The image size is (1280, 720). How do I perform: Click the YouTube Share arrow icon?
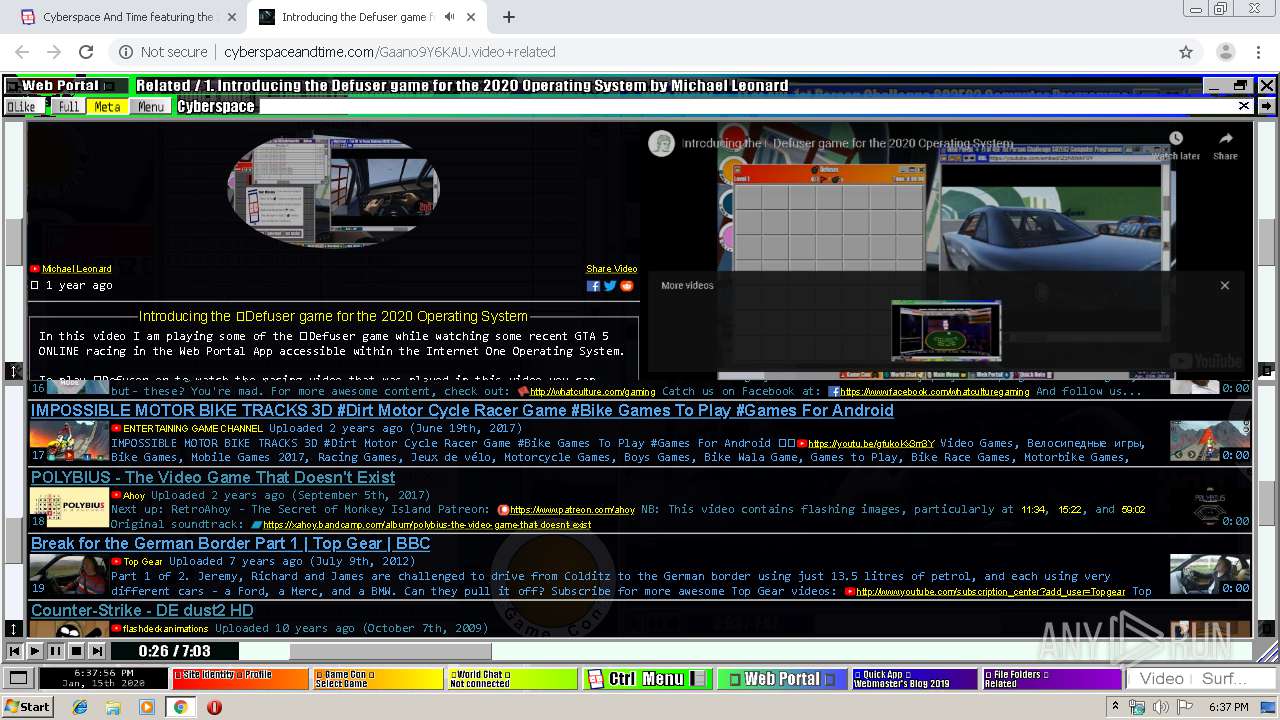pyautogui.click(x=1225, y=139)
